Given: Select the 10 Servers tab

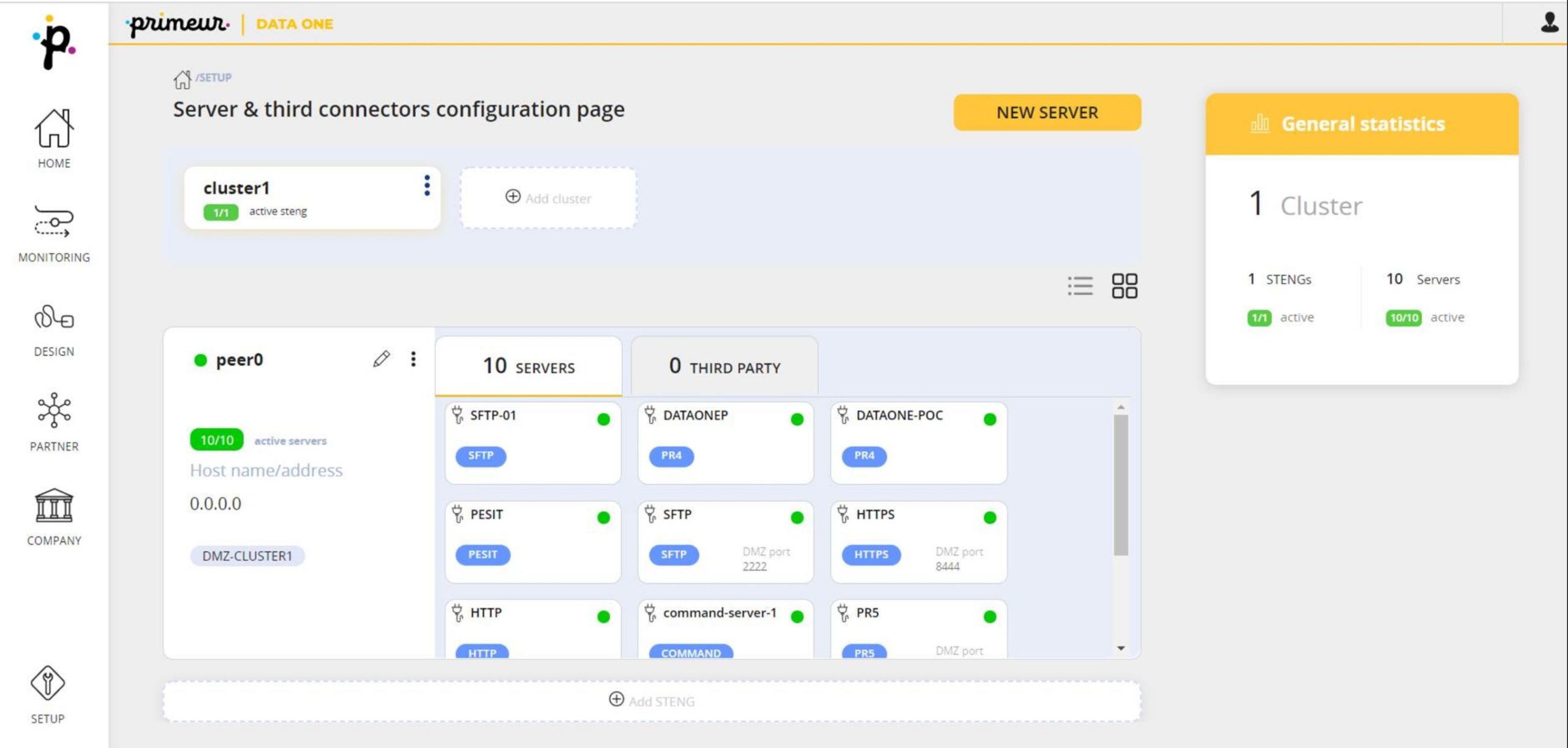Looking at the screenshot, I should coord(529,366).
